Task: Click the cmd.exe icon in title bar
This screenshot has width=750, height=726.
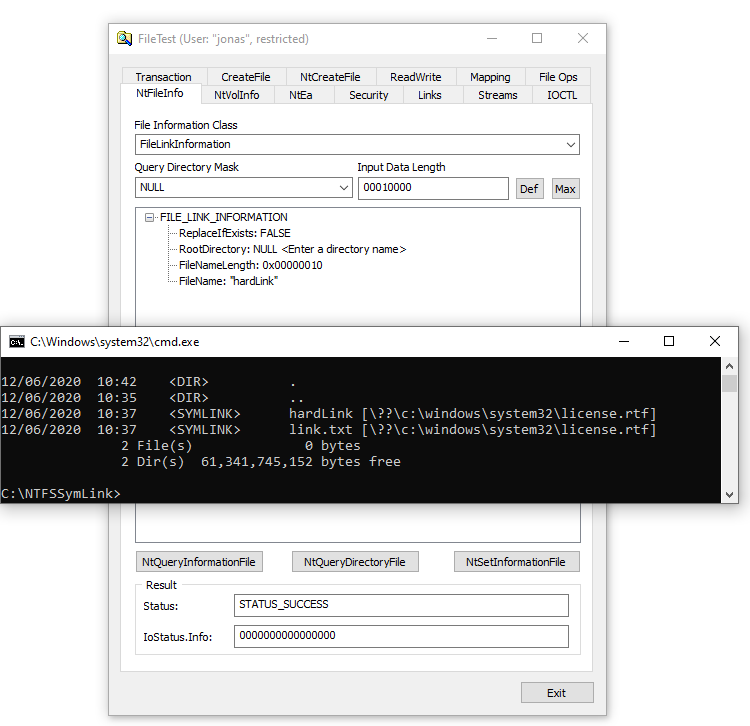Action: [17, 342]
